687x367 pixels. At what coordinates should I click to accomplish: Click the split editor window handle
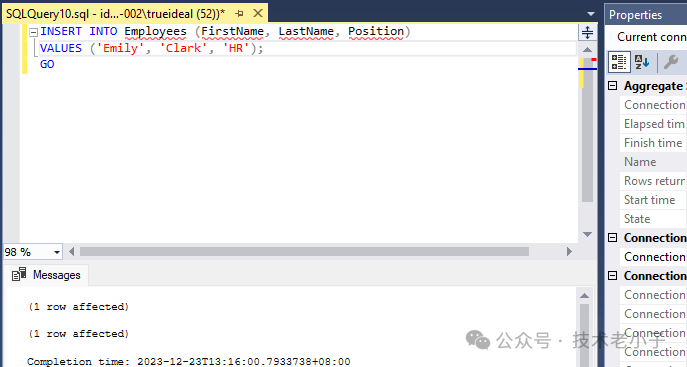click(x=587, y=32)
